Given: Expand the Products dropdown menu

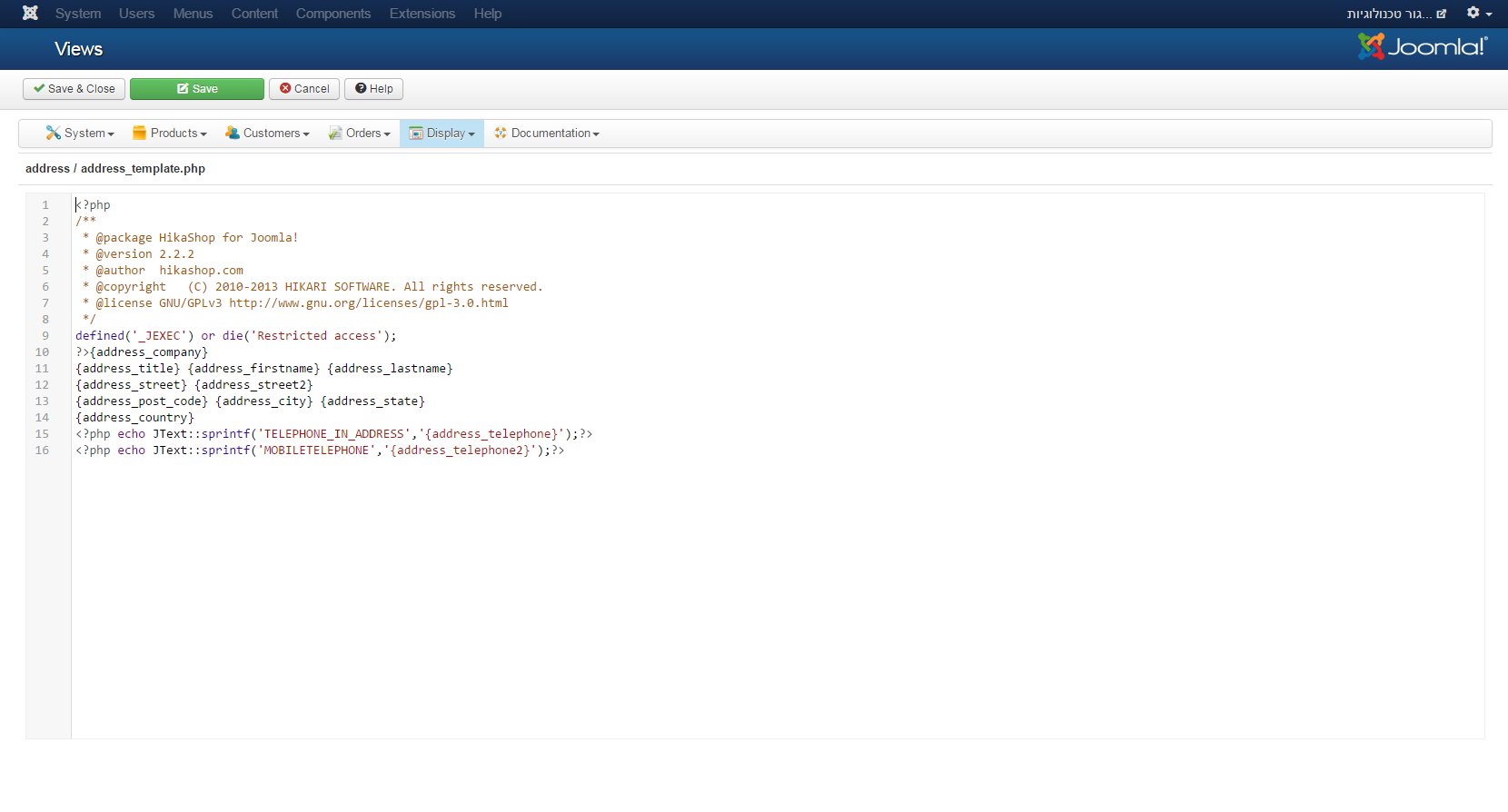Looking at the screenshot, I should [170, 133].
